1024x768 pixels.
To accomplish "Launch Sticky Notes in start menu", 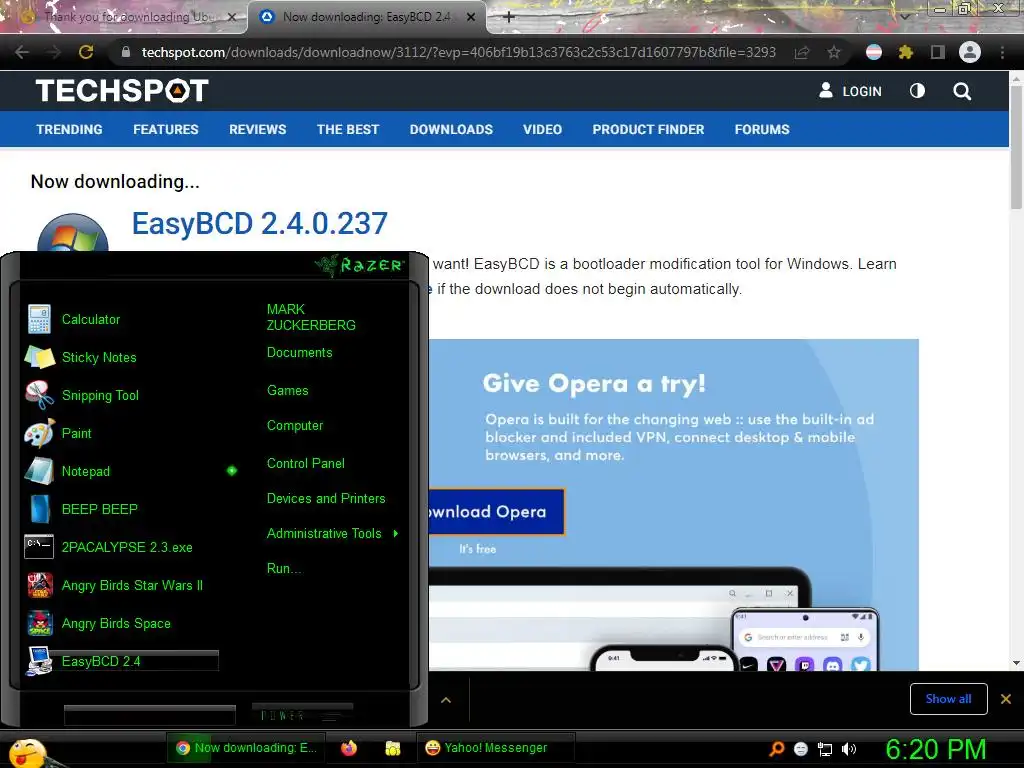I will pos(81,357).
